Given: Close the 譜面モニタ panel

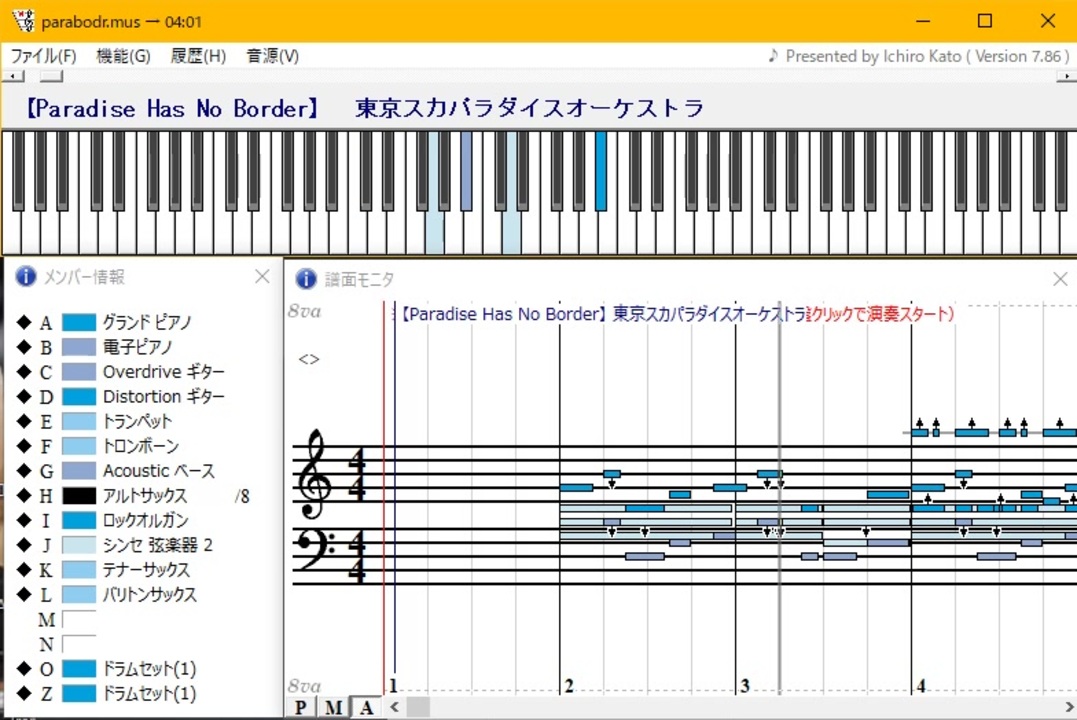Looking at the screenshot, I should (x=1061, y=279).
